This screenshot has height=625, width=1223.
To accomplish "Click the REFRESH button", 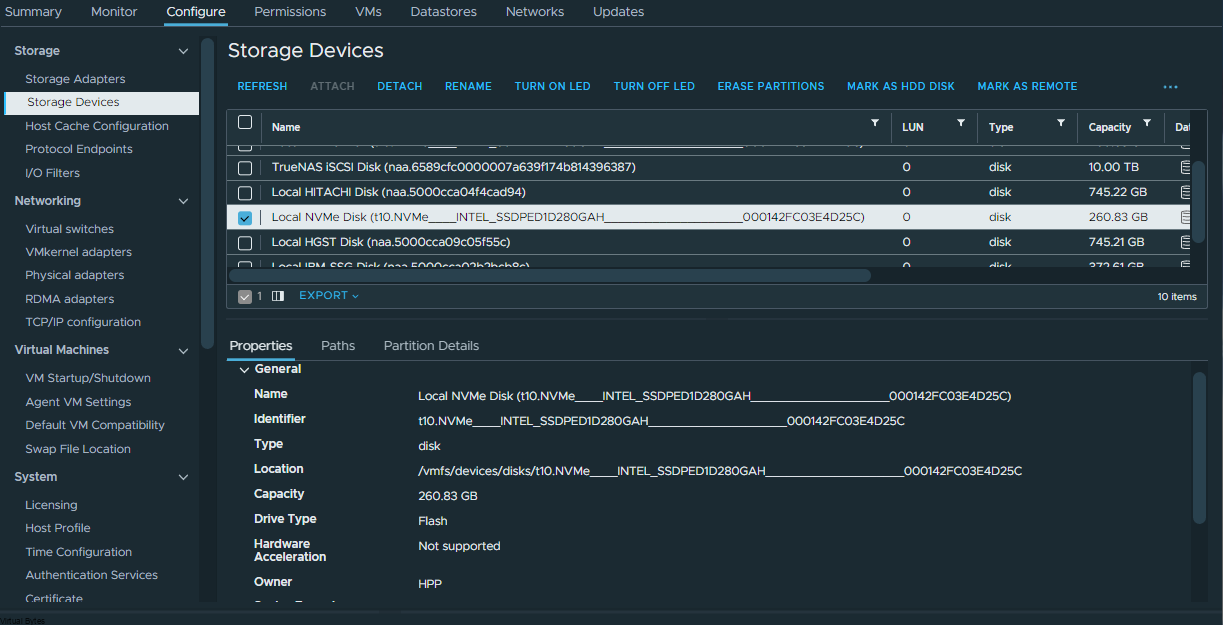I will 261,86.
